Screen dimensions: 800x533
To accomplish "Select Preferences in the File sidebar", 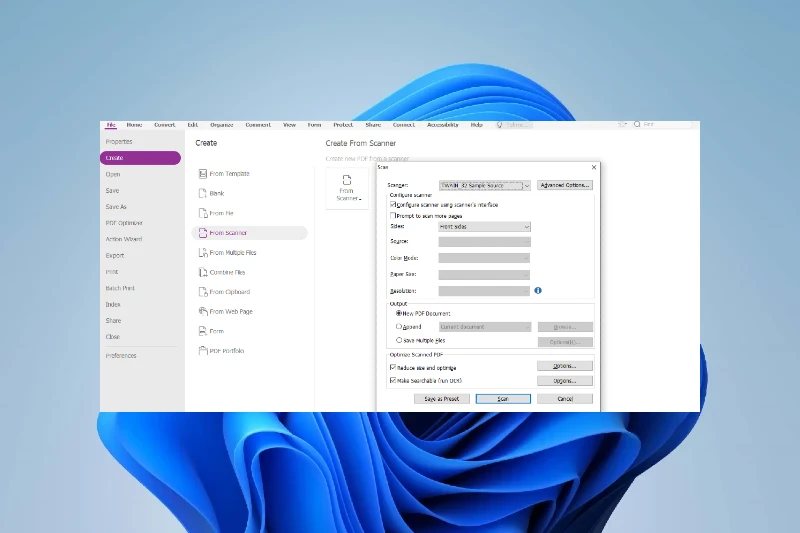I will click(x=121, y=356).
